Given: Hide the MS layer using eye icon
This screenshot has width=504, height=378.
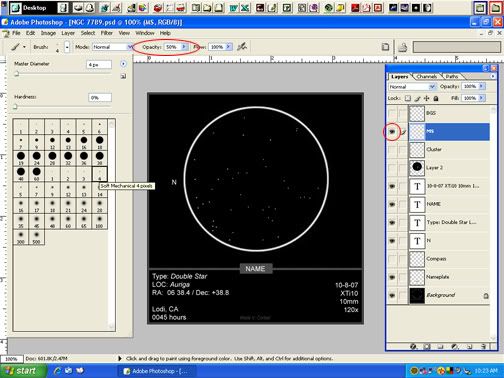Looking at the screenshot, I should (x=392, y=132).
